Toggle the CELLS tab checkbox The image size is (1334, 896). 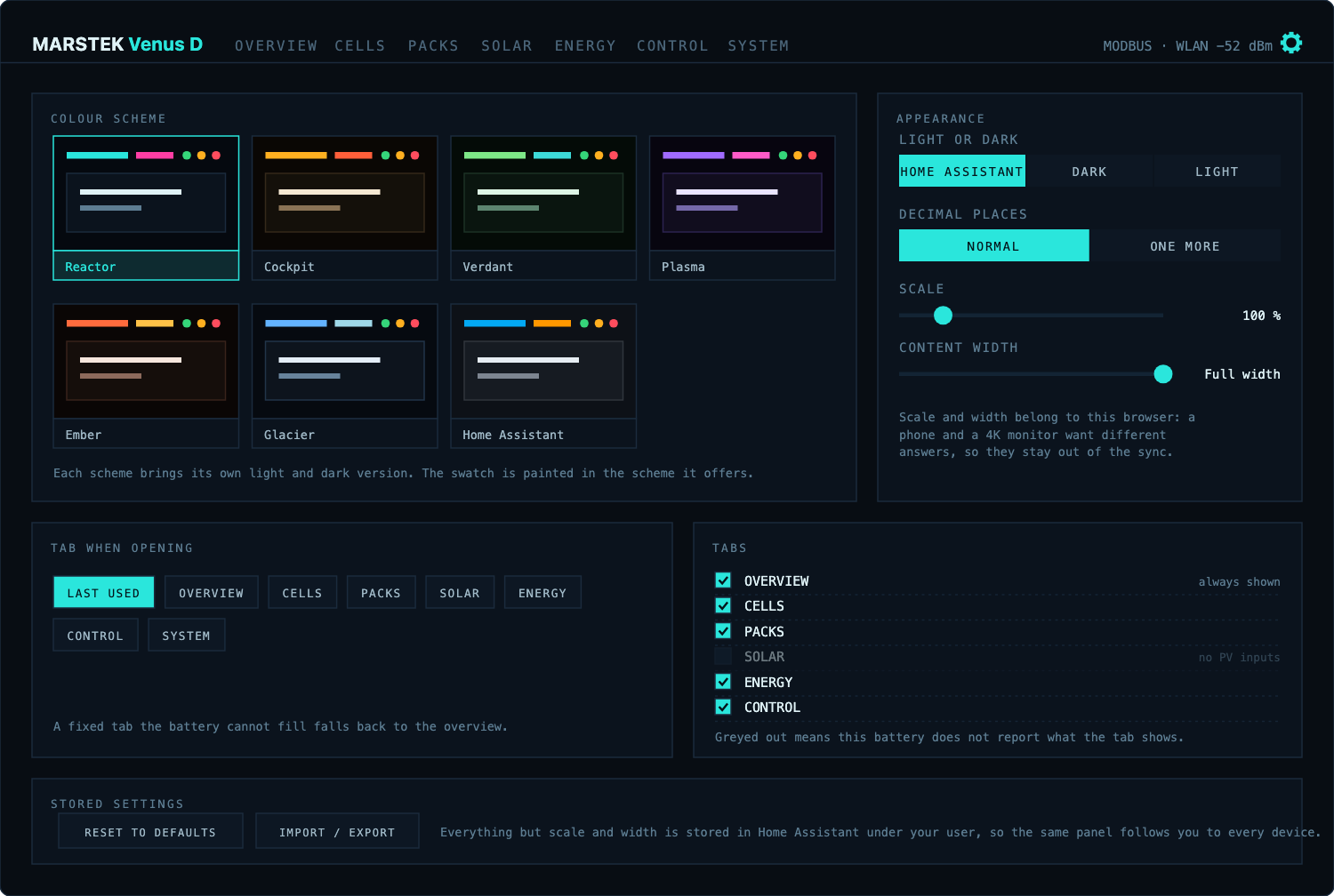(x=723, y=605)
